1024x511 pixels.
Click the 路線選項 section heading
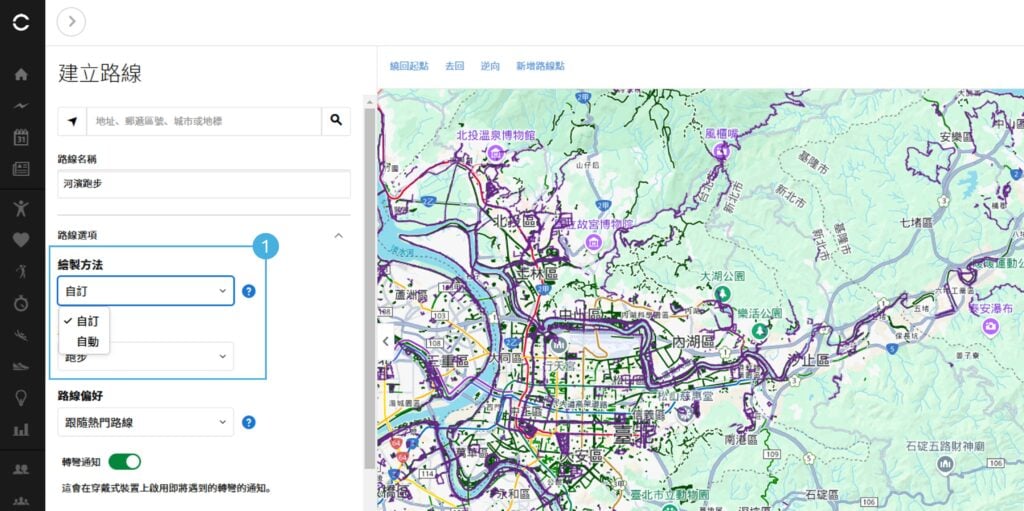pos(77,235)
